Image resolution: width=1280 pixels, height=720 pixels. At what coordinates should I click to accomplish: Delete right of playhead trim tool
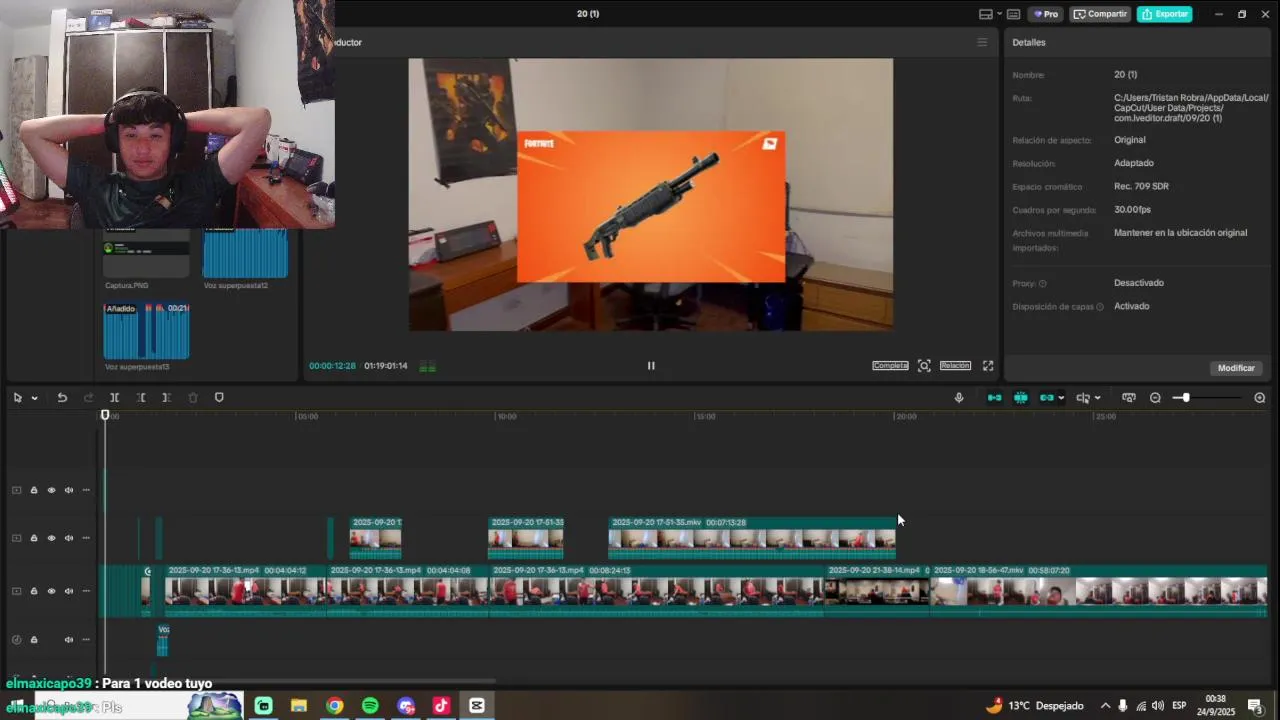[166, 398]
